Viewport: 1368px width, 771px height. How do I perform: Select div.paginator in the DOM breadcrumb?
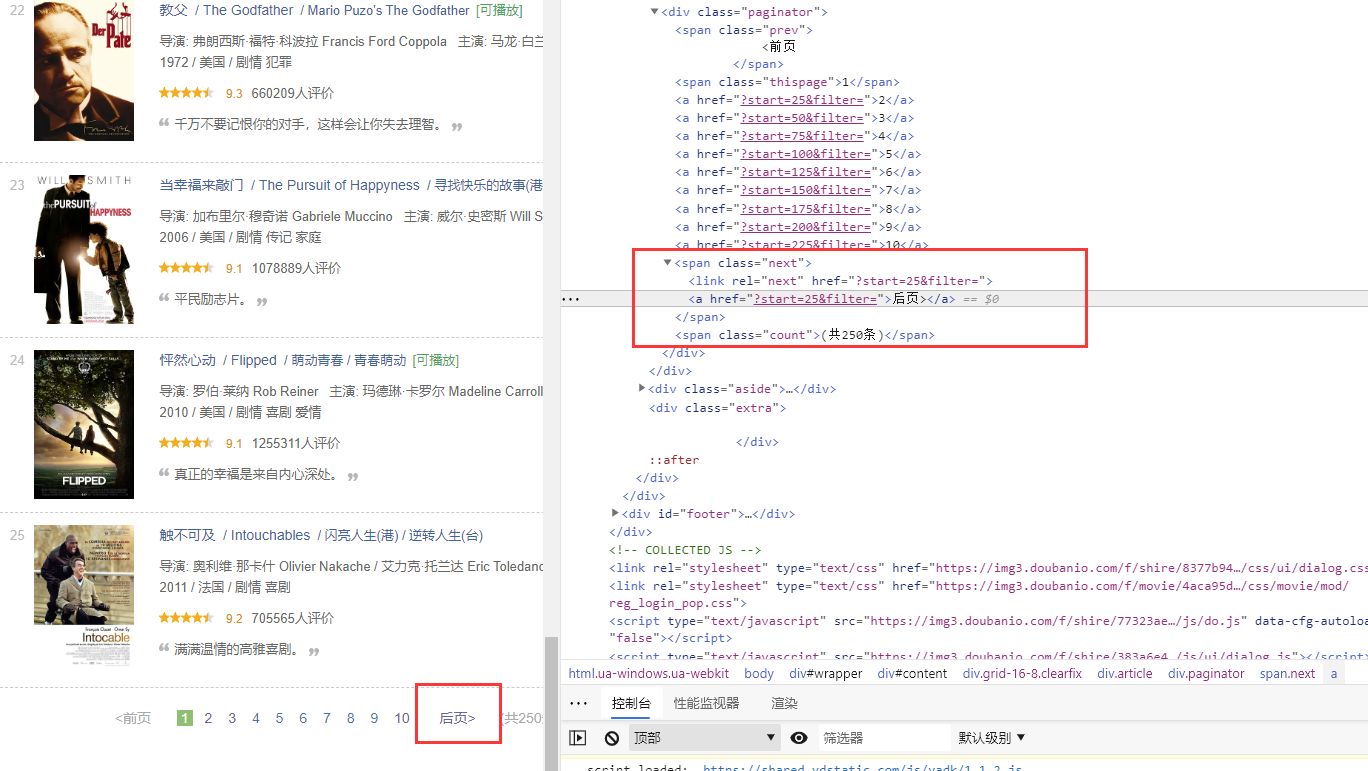tap(1206, 673)
